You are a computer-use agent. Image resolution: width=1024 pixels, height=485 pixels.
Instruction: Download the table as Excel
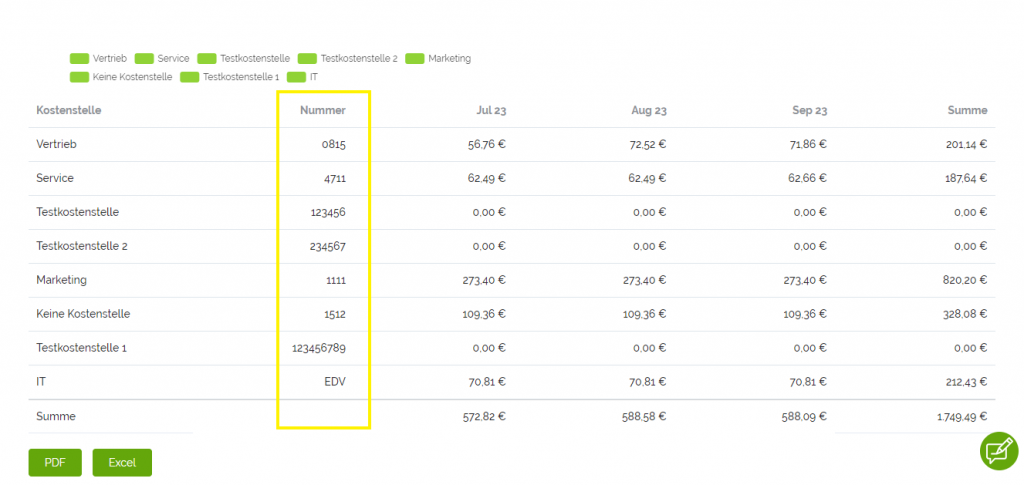(122, 463)
